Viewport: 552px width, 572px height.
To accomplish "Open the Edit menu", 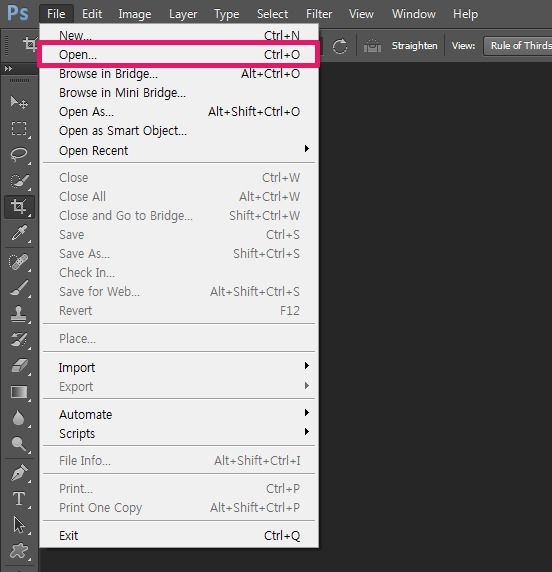I will (x=92, y=14).
